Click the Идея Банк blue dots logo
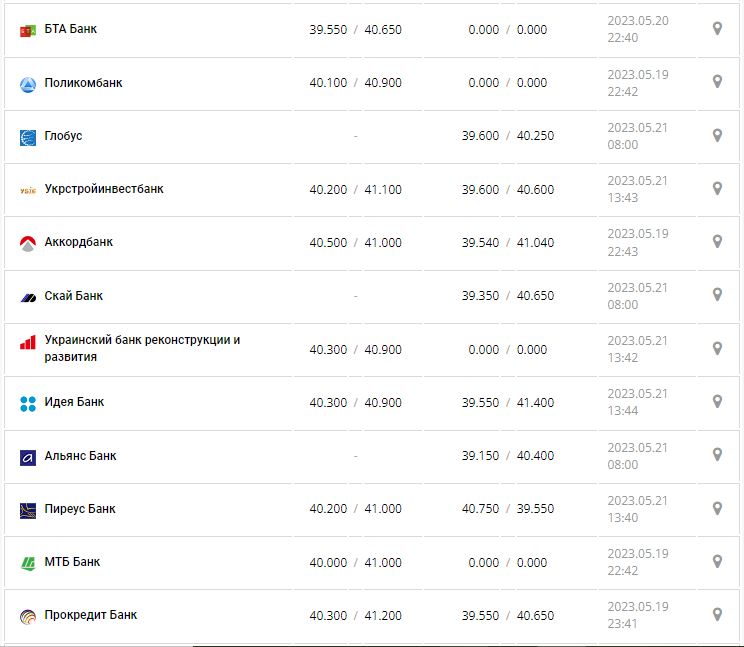This screenshot has height=647, width=744. pyautogui.click(x=28, y=403)
